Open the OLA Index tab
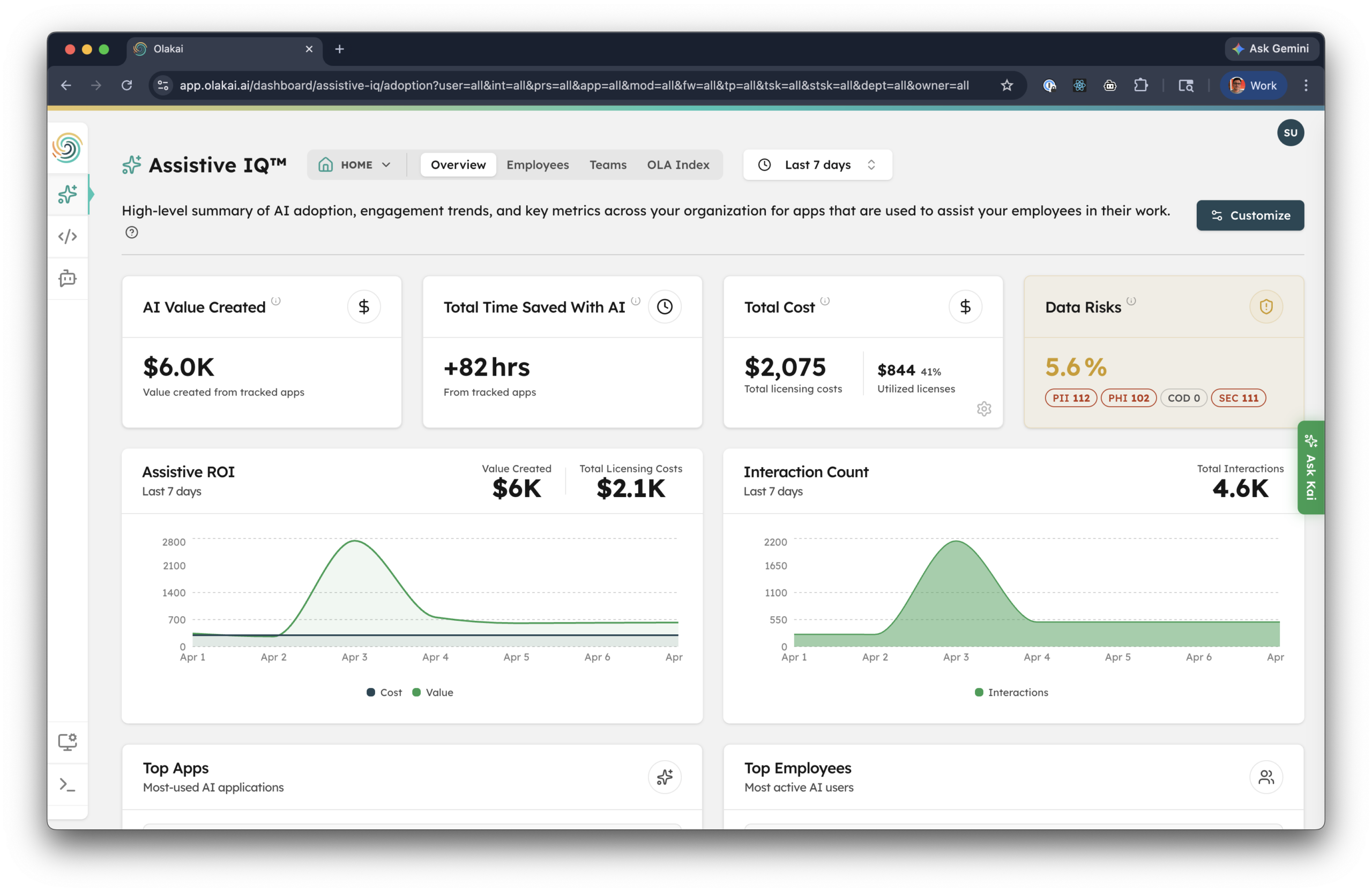 (678, 164)
